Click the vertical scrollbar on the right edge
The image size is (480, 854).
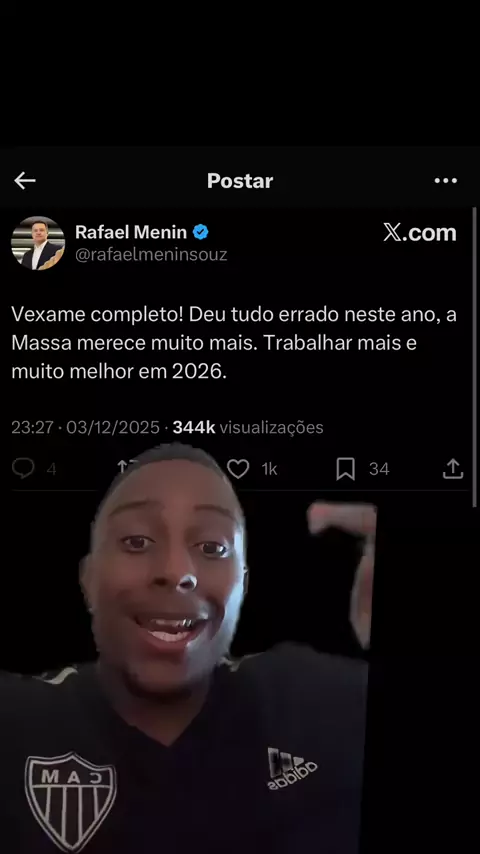(474, 357)
